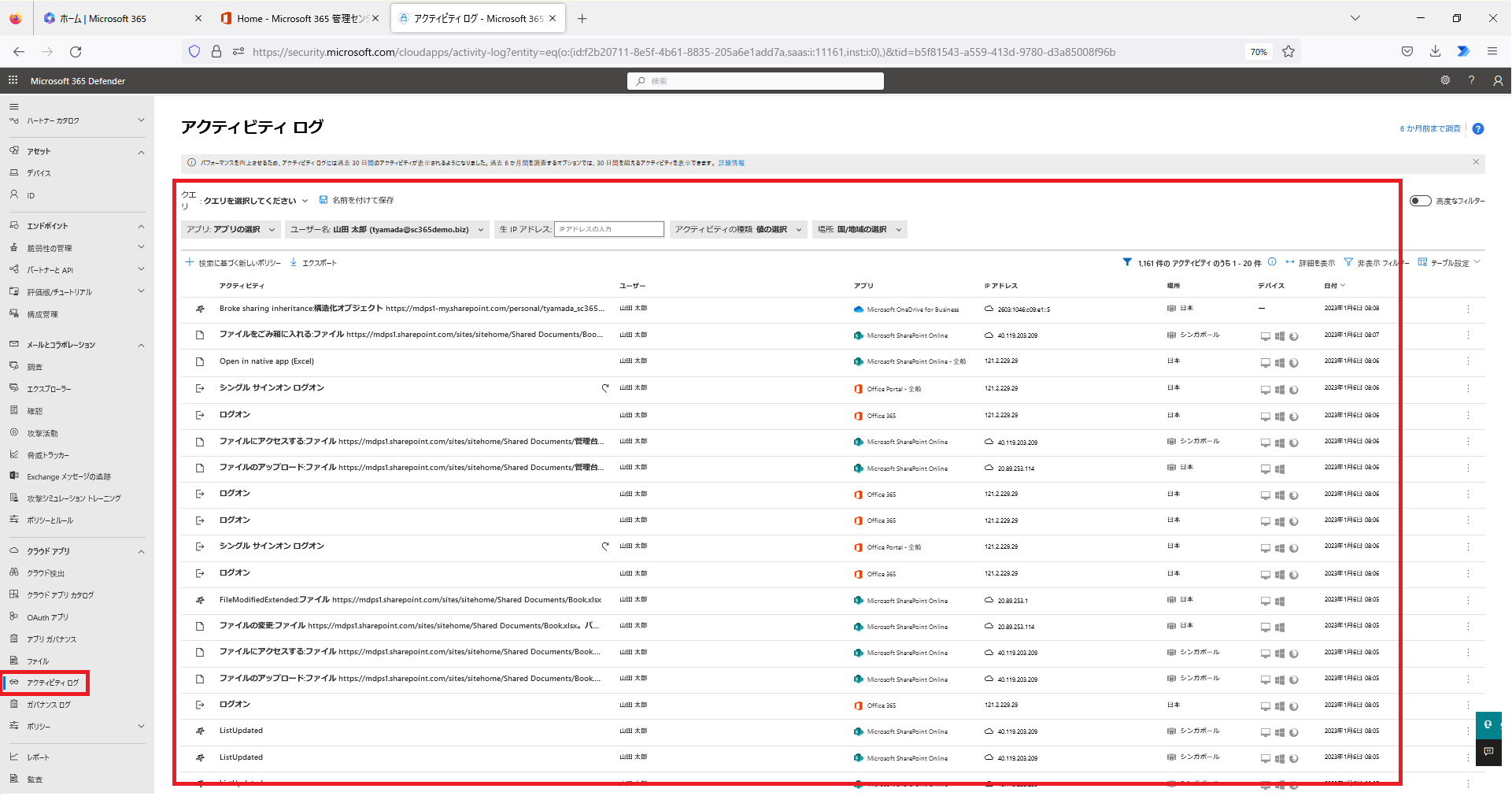Open the アクティビティの種類 filter dropdown
The width and height of the screenshot is (1512, 796).
pos(738,229)
